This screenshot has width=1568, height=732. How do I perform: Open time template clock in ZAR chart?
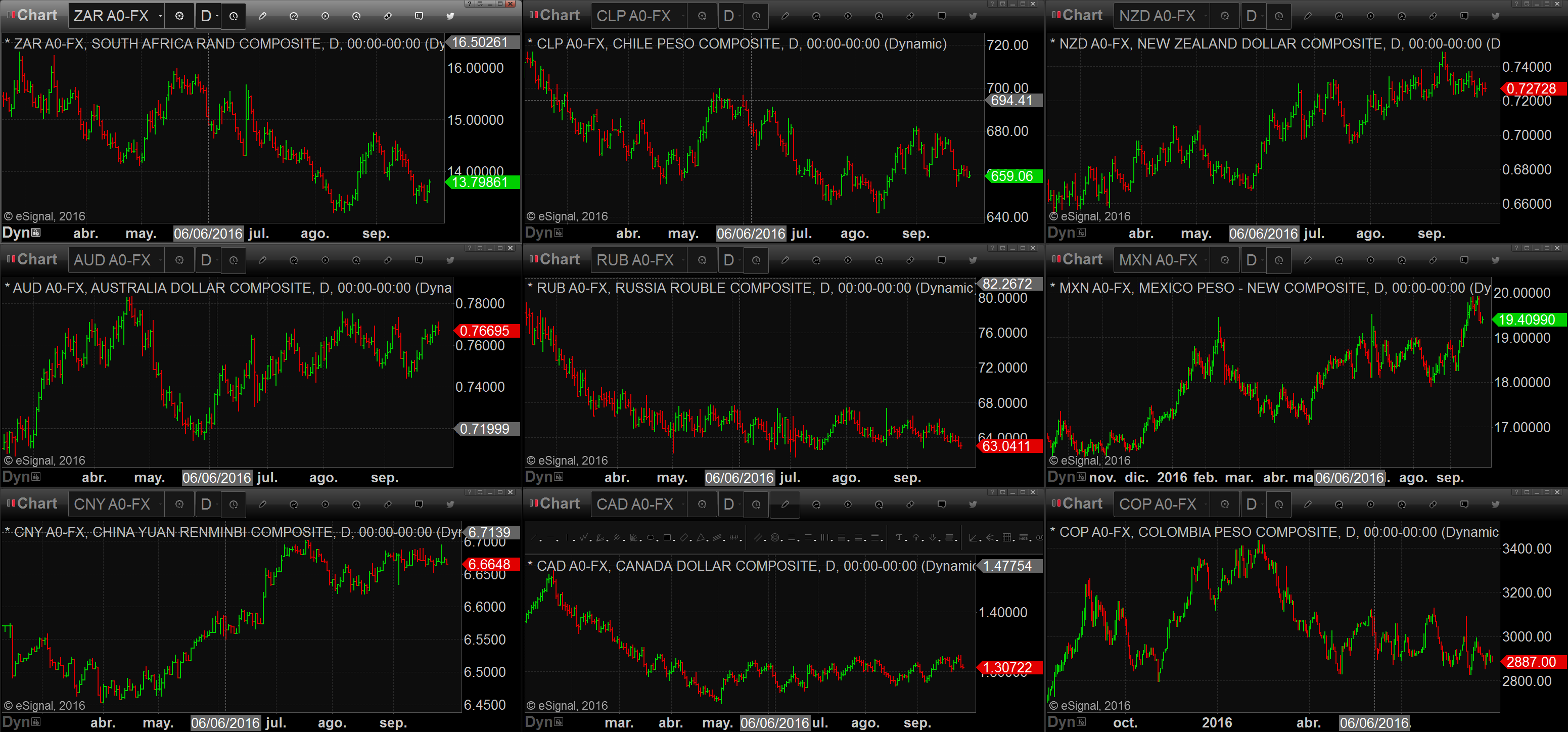tap(234, 17)
